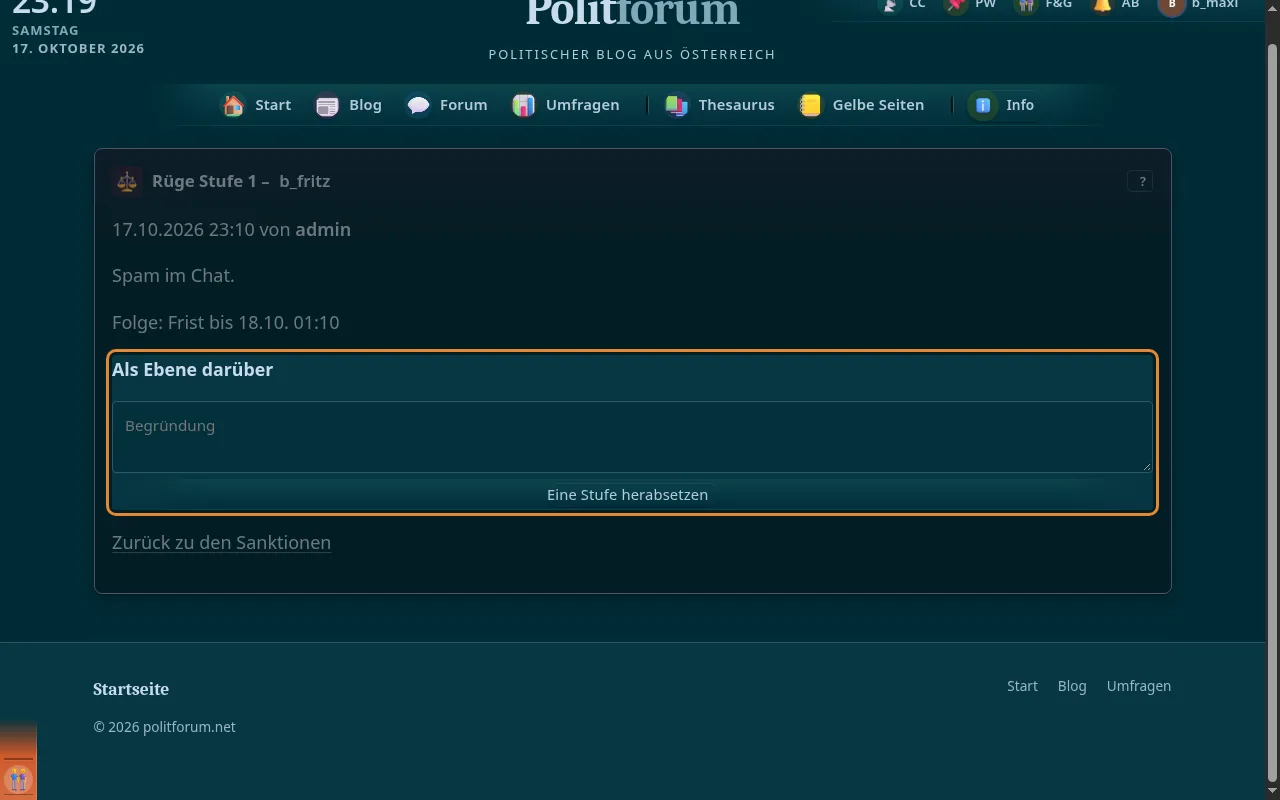Open the two-people icon in the orange sidebar
Image resolution: width=1280 pixels, height=800 pixels.
18,778
